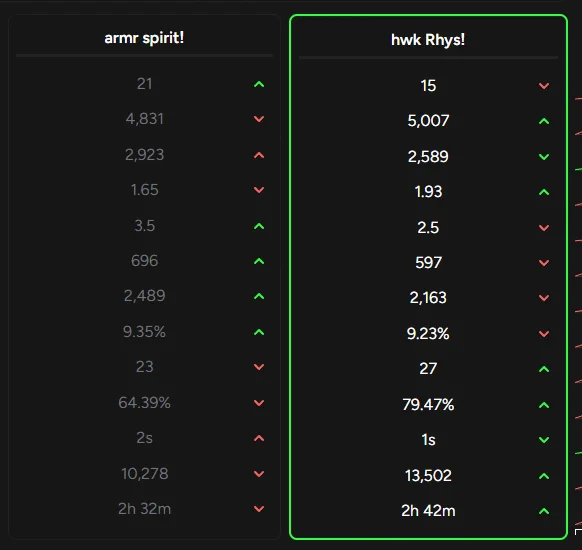This screenshot has width=582, height=550.
Task: Select the value 2,589
Action: pyautogui.click(x=428, y=157)
